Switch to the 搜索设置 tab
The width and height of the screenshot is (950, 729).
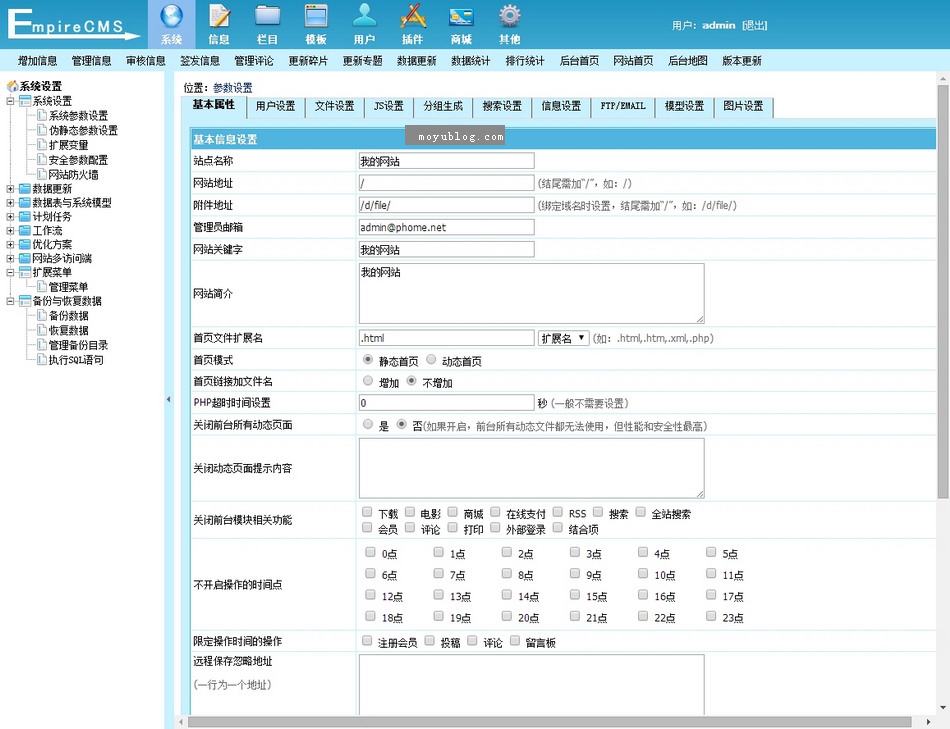pos(502,106)
